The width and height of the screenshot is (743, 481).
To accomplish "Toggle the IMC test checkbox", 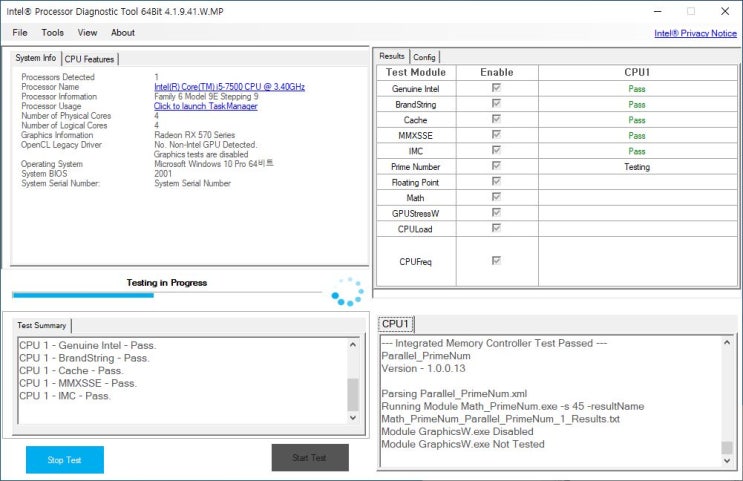I will [x=496, y=150].
